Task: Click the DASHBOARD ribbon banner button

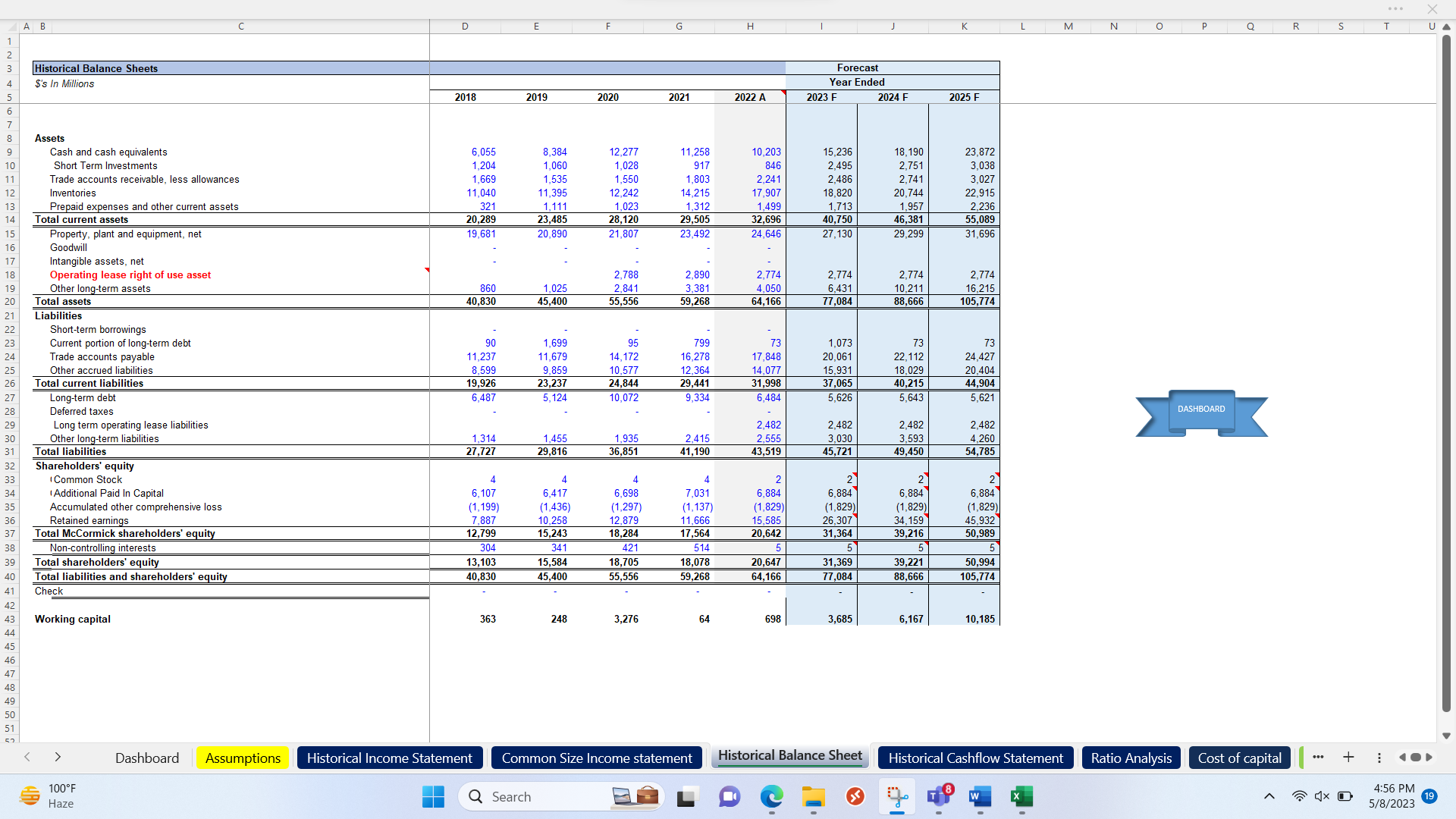Action: [x=1200, y=409]
